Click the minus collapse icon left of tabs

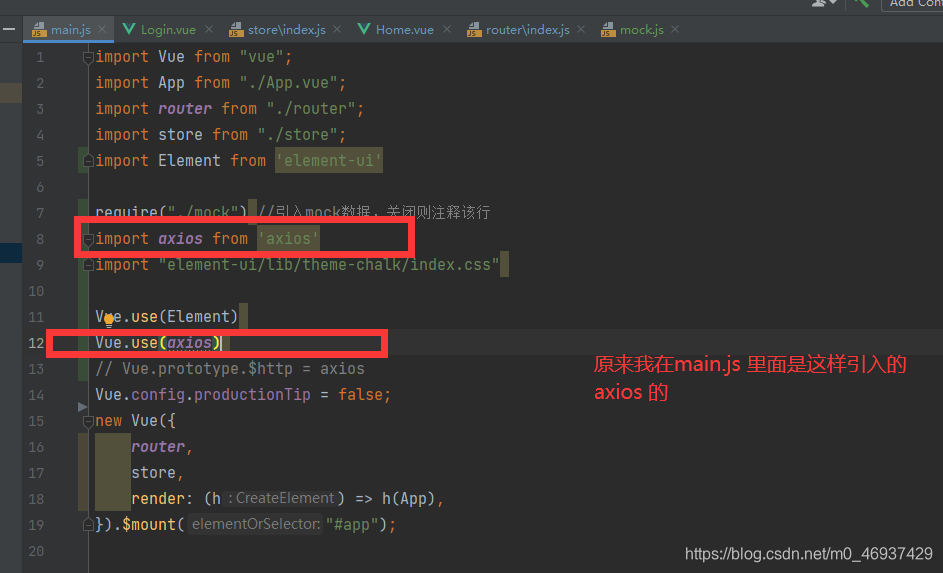(x=9, y=29)
